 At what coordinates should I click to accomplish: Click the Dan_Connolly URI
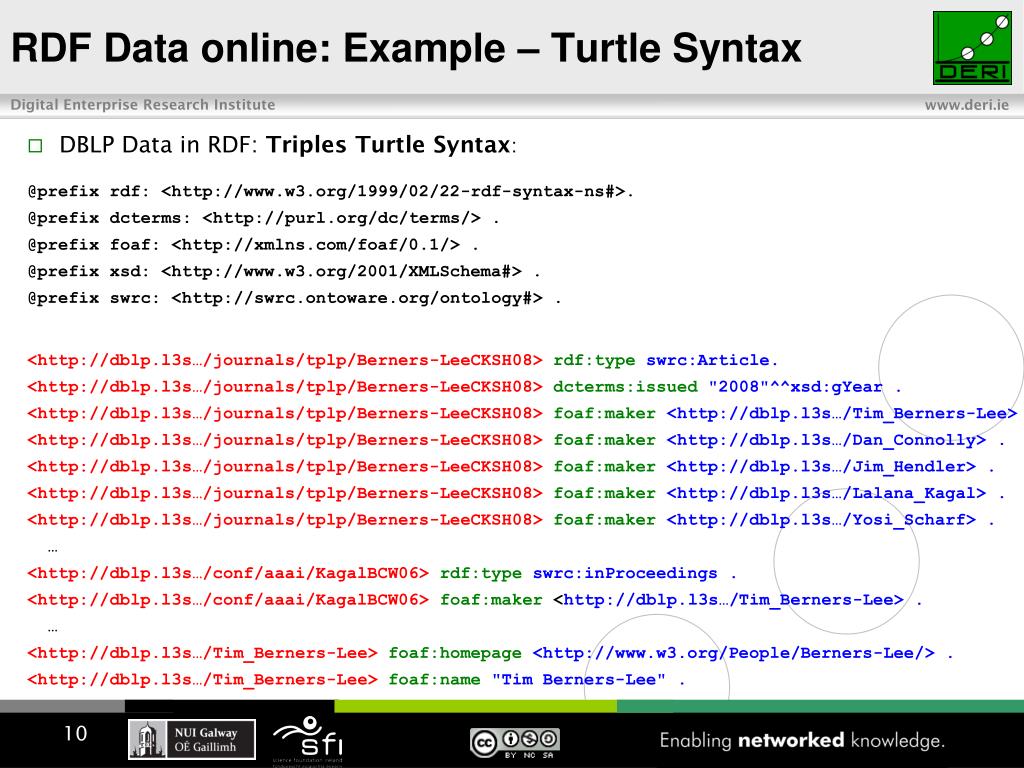[x=826, y=441]
